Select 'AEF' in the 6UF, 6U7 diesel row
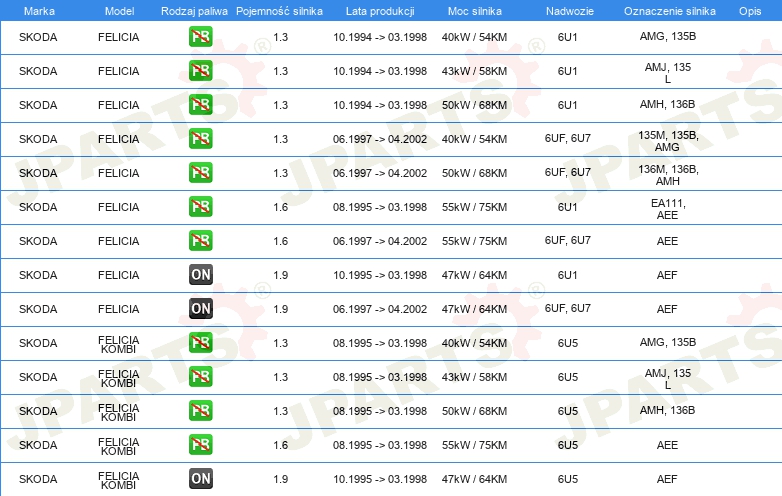This screenshot has width=782, height=496. pyautogui.click(x=667, y=309)
